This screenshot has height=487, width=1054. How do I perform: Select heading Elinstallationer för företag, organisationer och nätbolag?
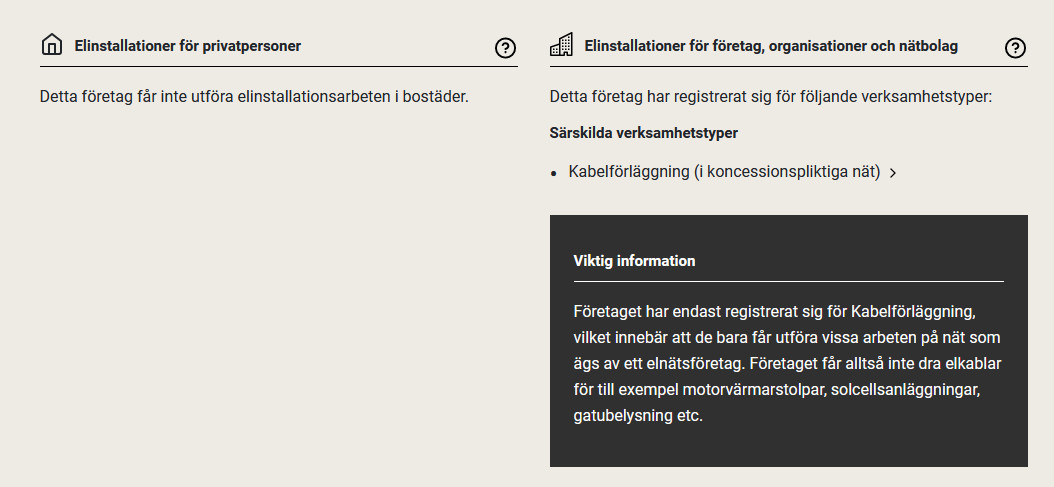point(771,46)
